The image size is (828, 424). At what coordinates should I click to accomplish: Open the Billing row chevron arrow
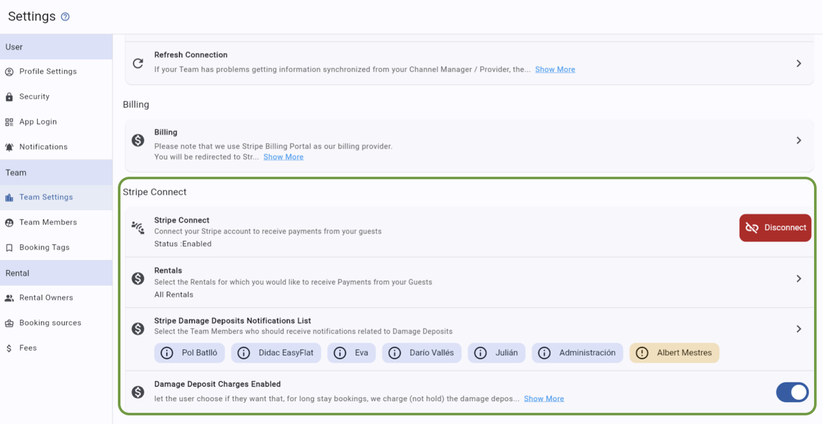point(798,140)
